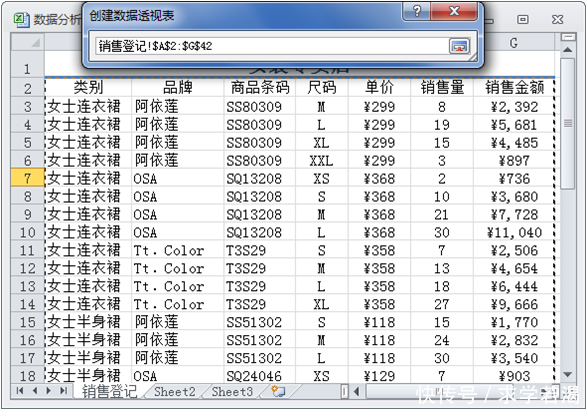Click the ¥3,540 amount cell
Screen dimensions: 587x410
tap(514, 358)
